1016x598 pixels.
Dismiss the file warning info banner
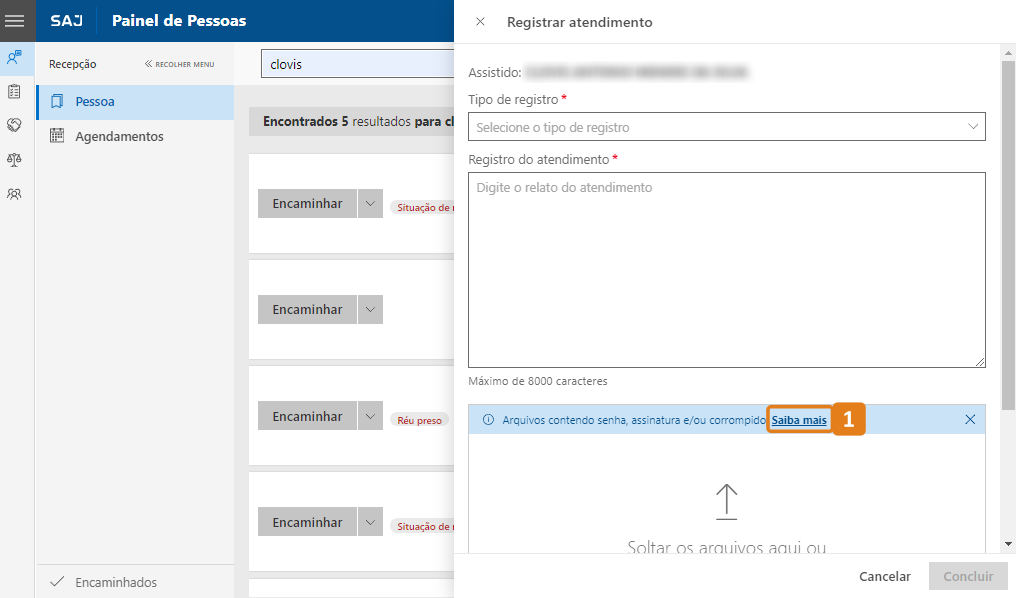(x=970, y=419)
